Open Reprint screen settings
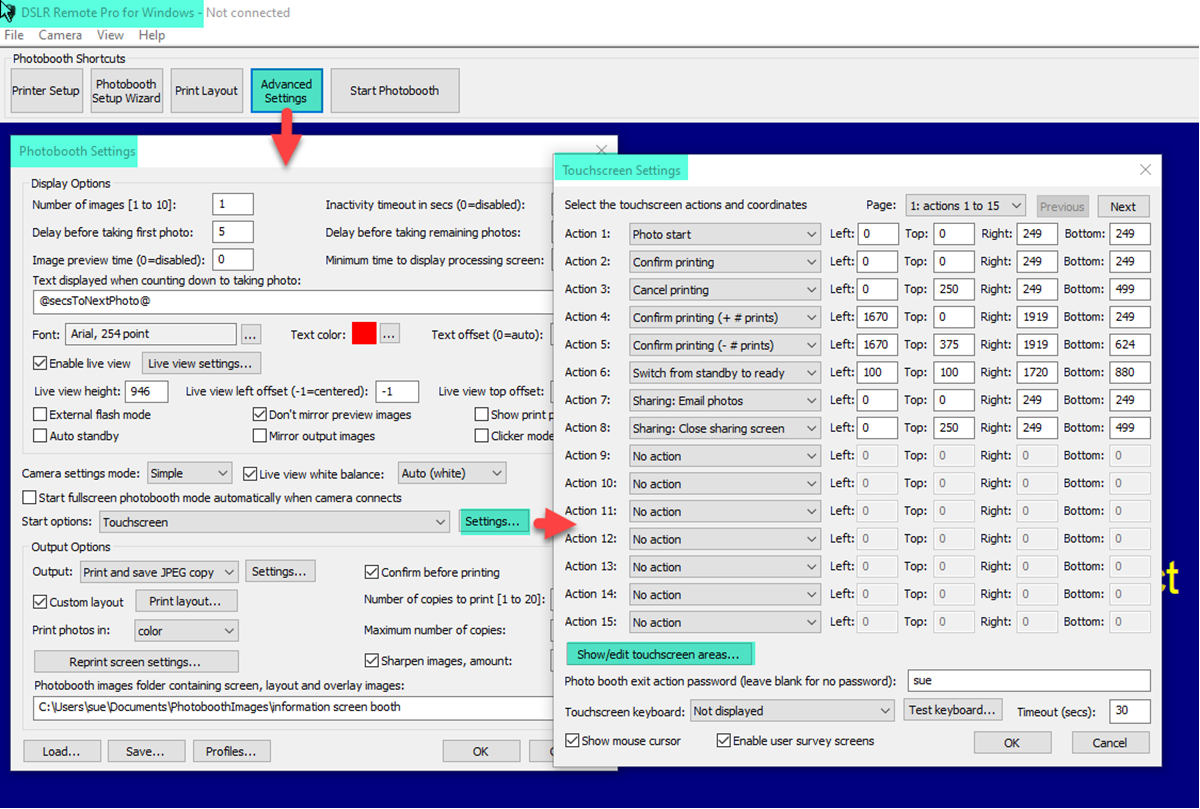The width and height of the screenshot is (1200, 809). [x=136, y=662]
